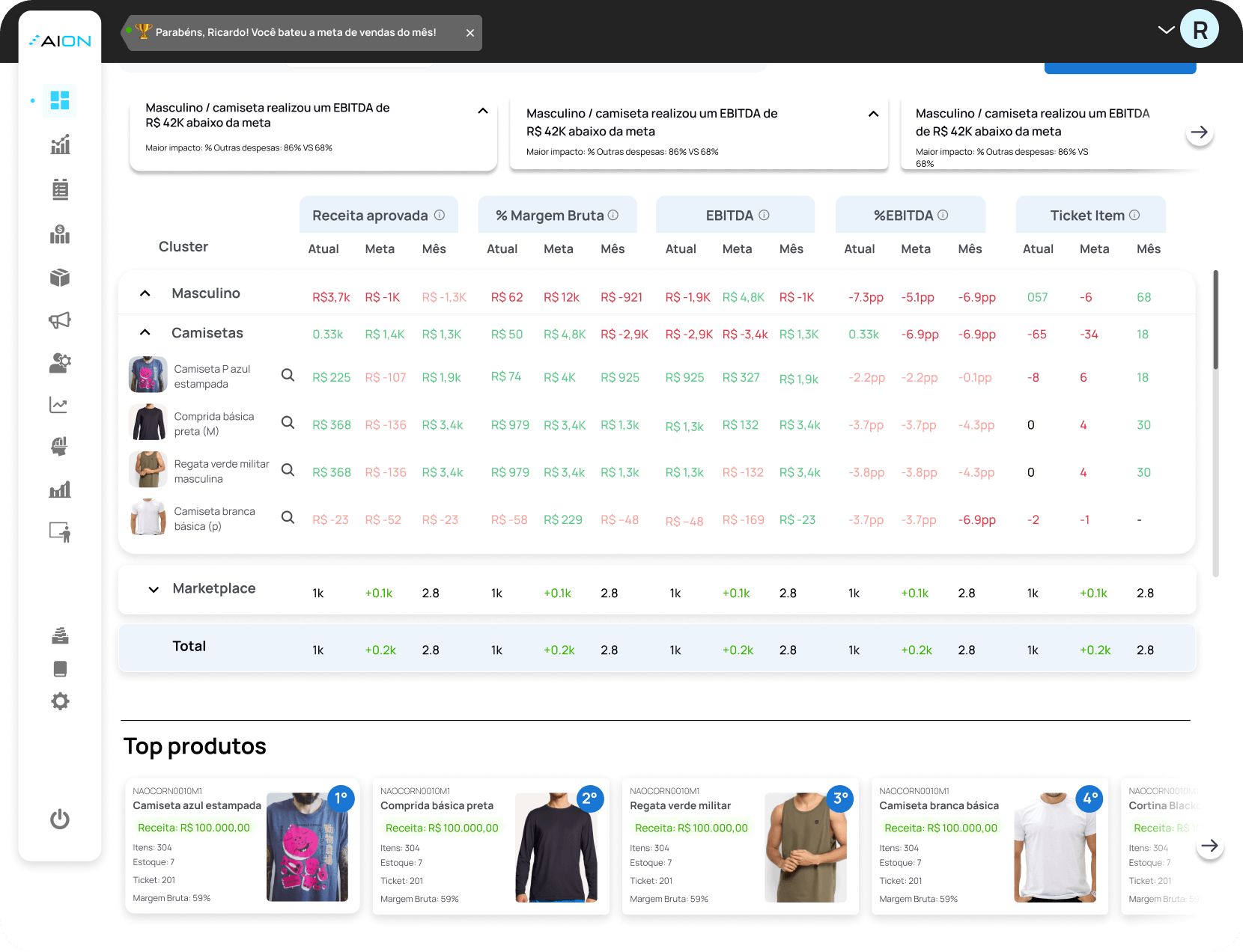The height and width of the screenshot is (952, 1243).
Task: Click the AI insights head icon in sidebar
Action: tap(60, 445)
